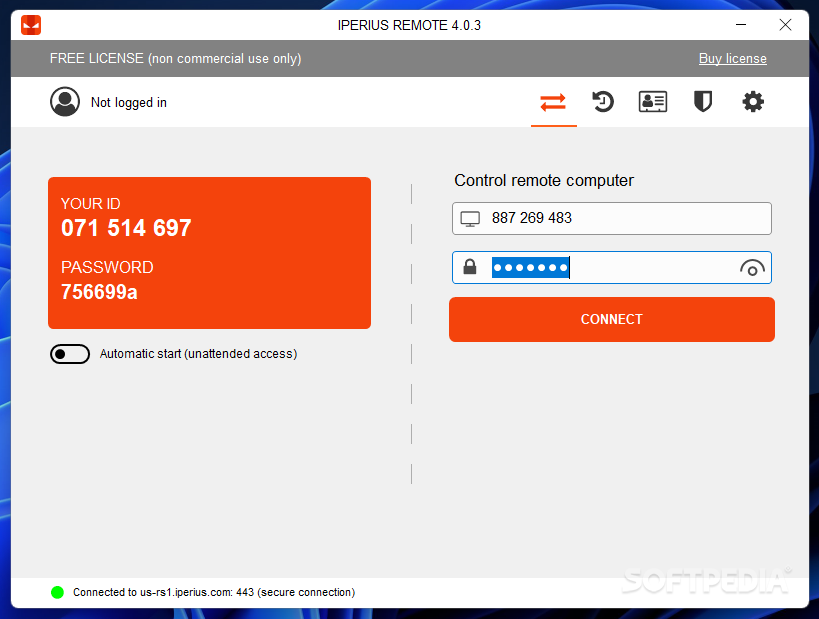Open the remote connection tab icon
819x619 pixels.
pyautogui.click(x=553, y=102)
